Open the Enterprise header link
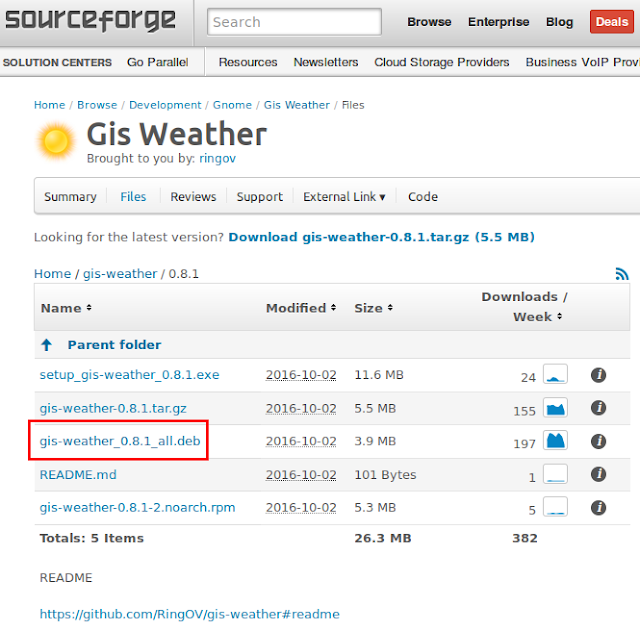 tap(498, 22)
